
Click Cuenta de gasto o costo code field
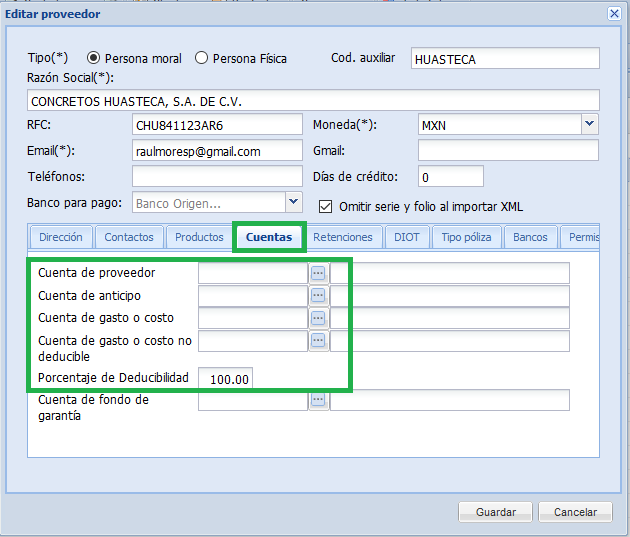253,318
